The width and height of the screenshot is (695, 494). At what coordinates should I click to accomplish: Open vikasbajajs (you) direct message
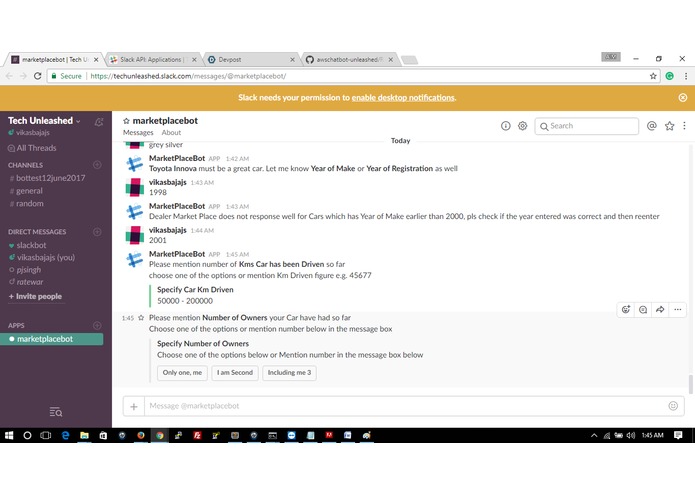(x=42, y=257)
